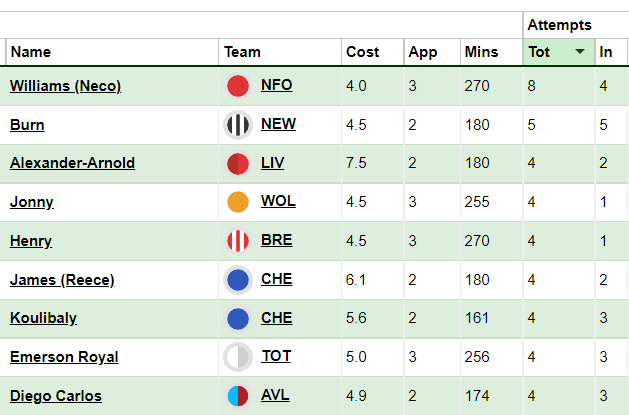The image size is (629, 415).
Task: Open Emerson Royal player link
Action: tap(64, 356)
